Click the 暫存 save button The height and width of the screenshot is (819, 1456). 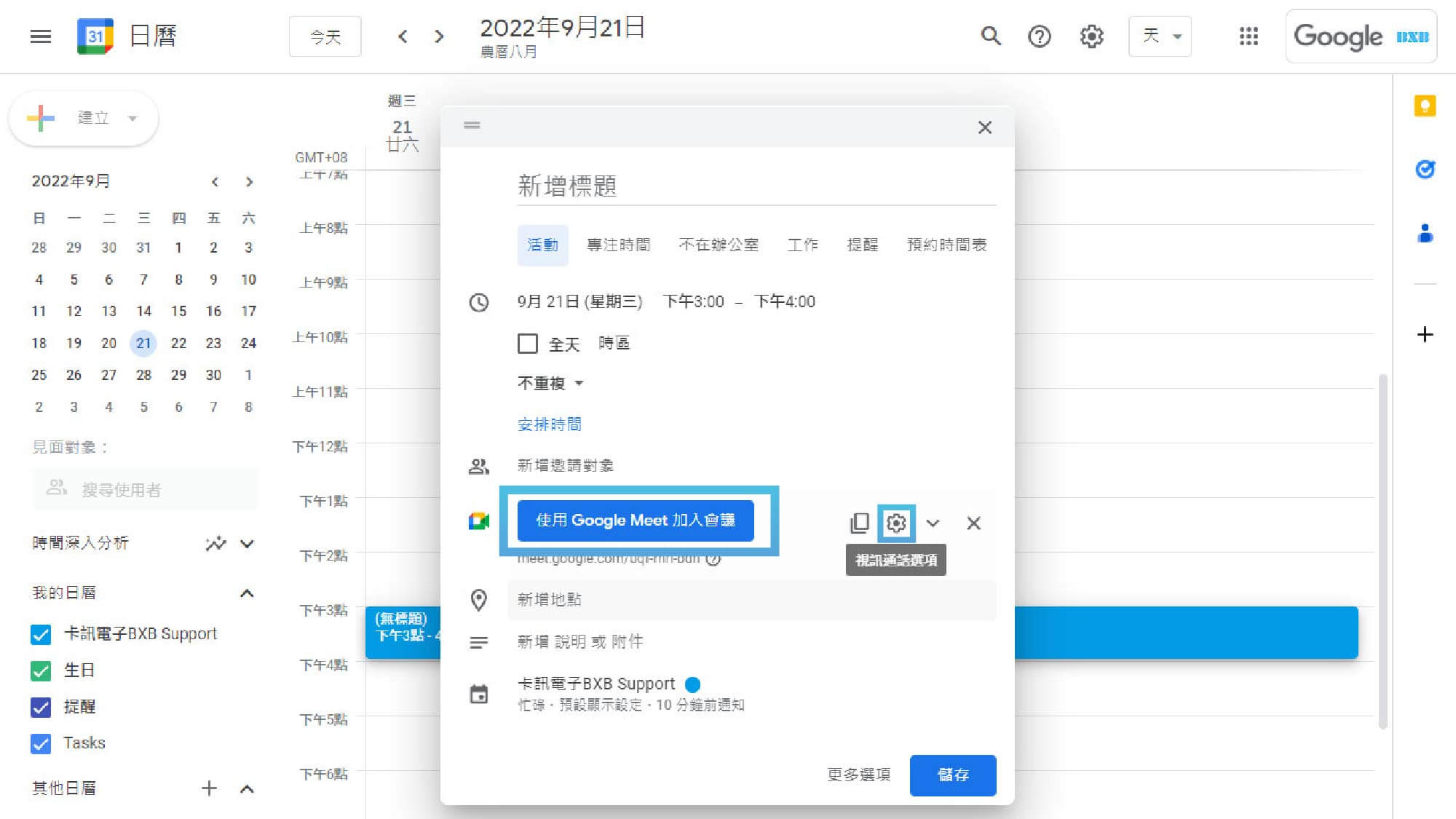(951, 774)
